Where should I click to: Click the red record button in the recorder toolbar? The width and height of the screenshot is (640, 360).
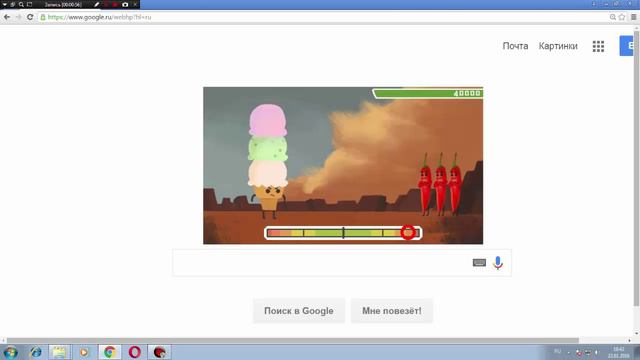[115, 4]
